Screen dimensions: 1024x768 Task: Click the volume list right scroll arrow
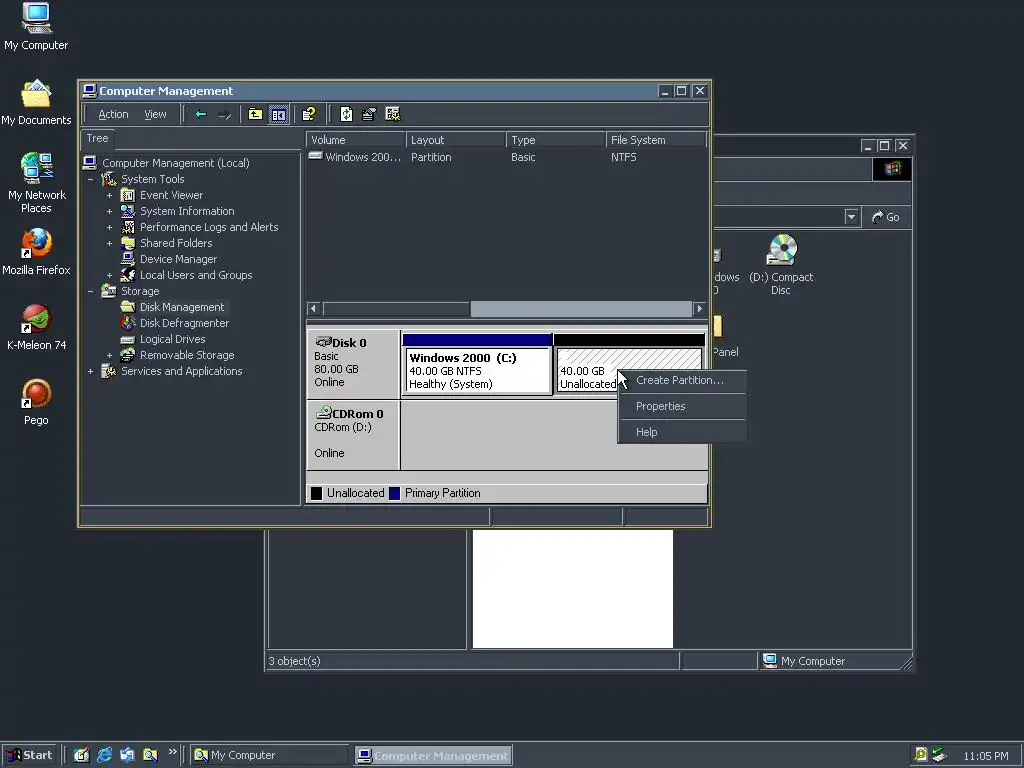(699, 308)
